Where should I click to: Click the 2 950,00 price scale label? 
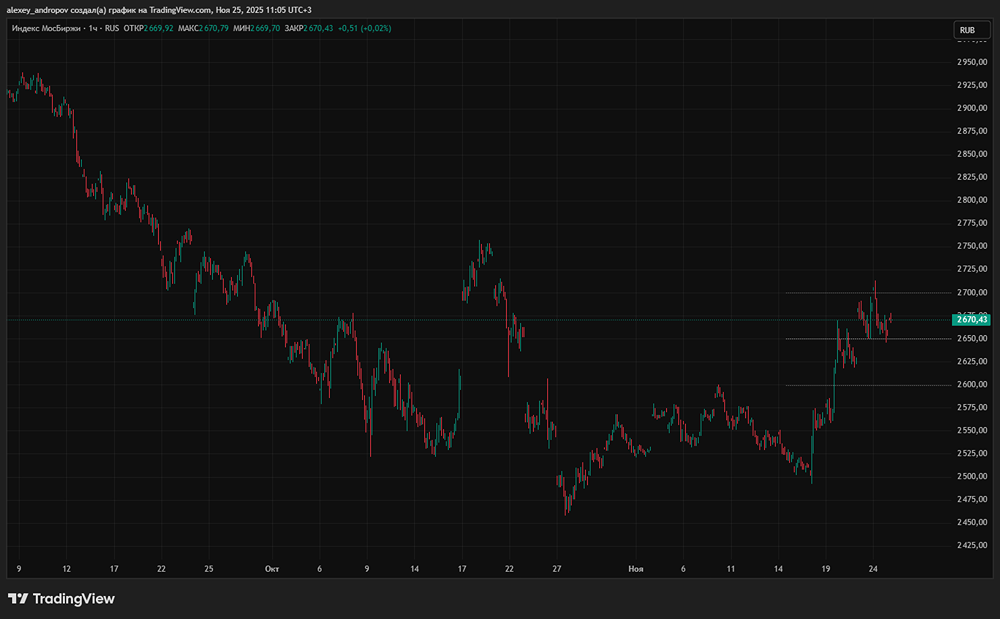tap(972, 62)
